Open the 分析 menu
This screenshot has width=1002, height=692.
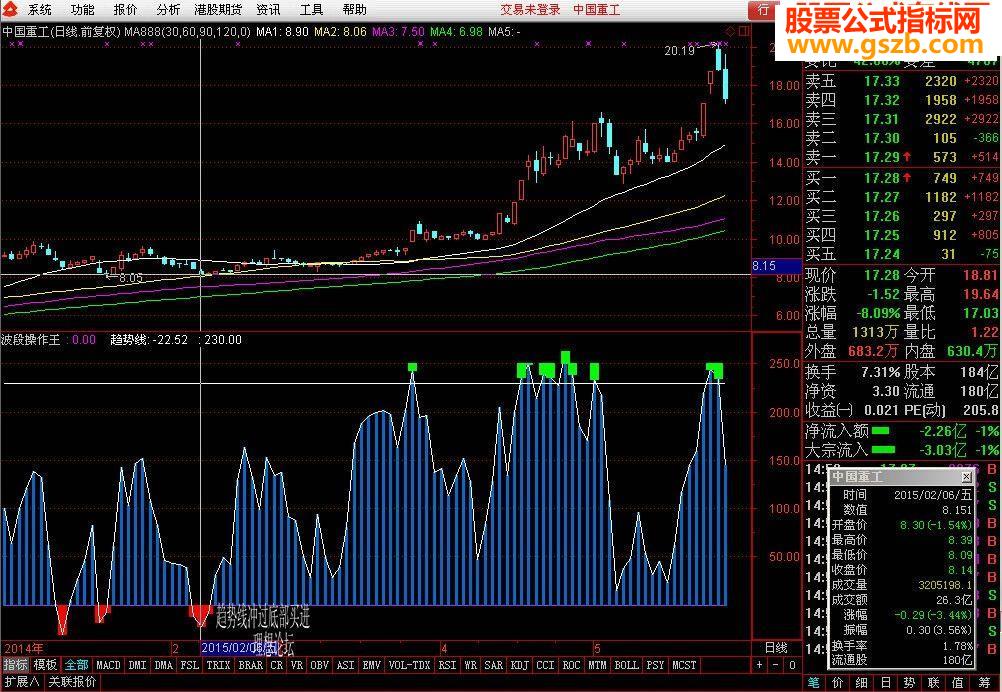tap(167, 10)
